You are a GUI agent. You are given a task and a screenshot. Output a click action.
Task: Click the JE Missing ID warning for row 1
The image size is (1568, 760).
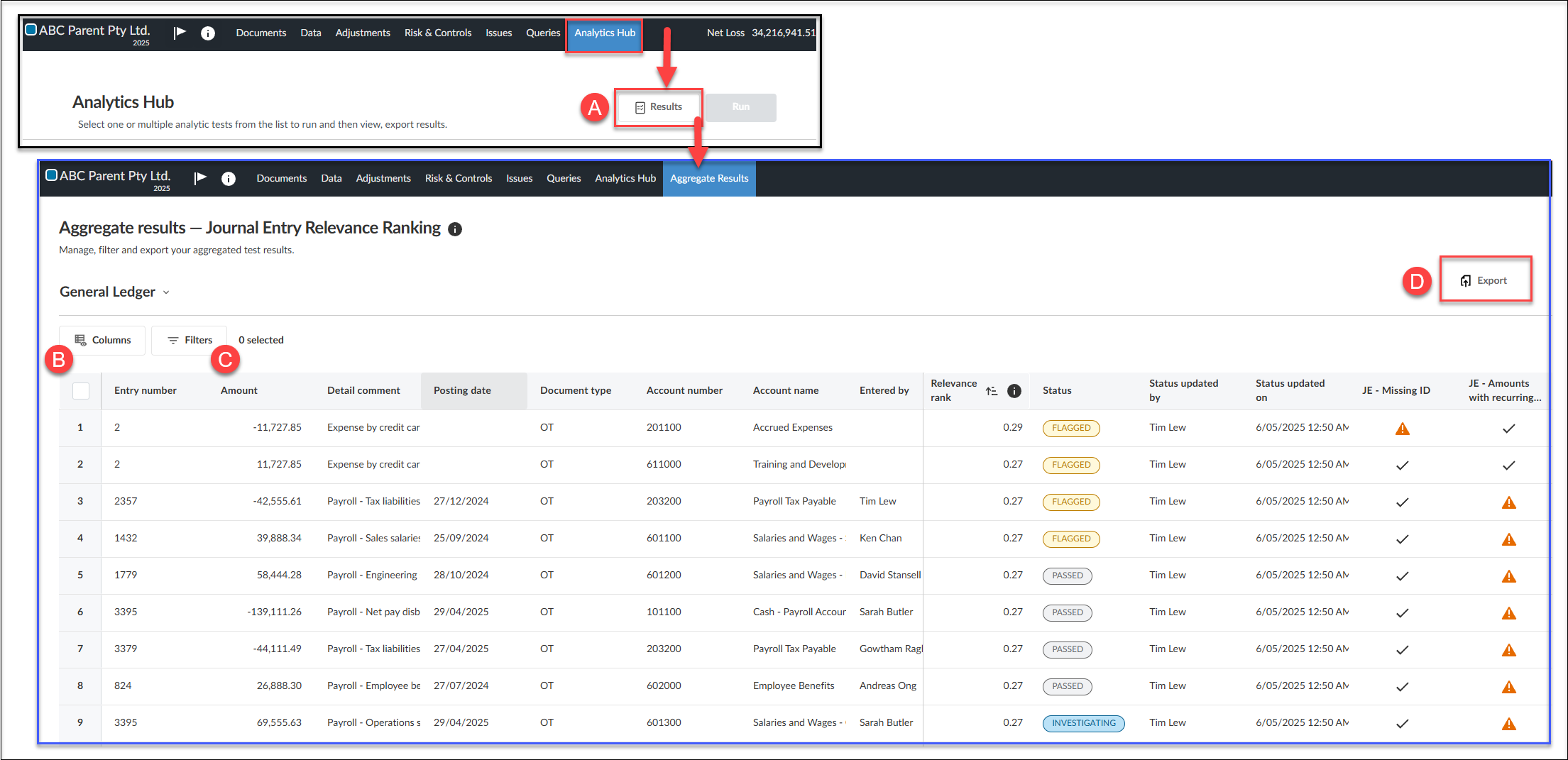coord(1403,429)
